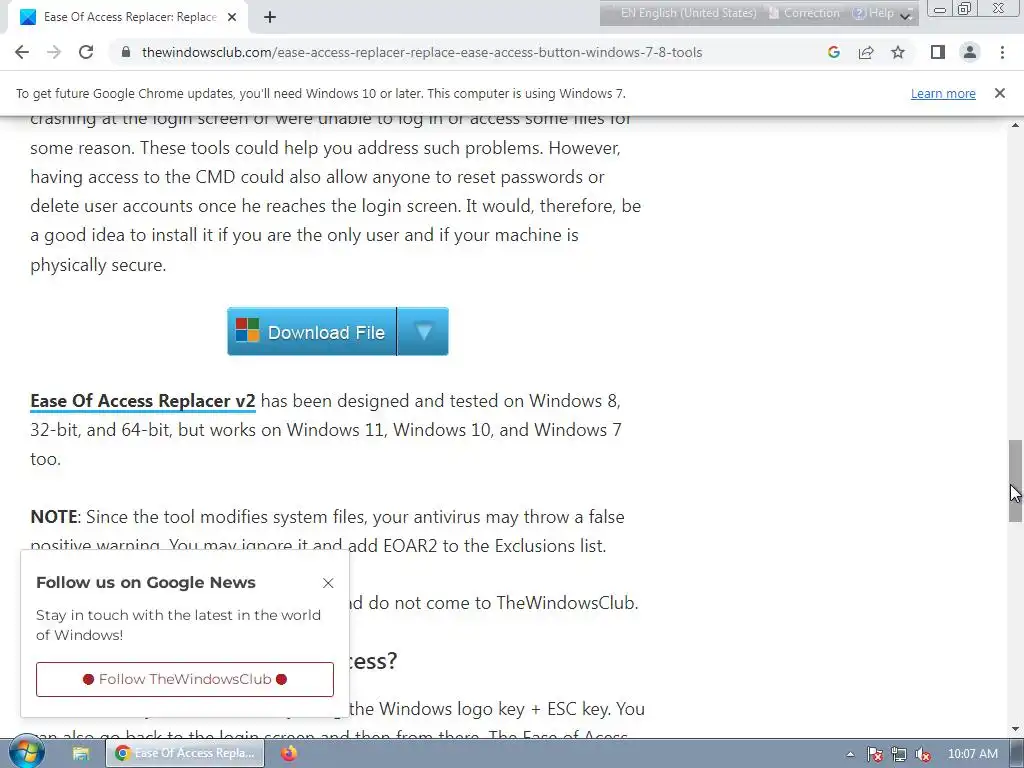Open the 10:07 AM clock
The image size is (1024, 768).
click(972, 754)
